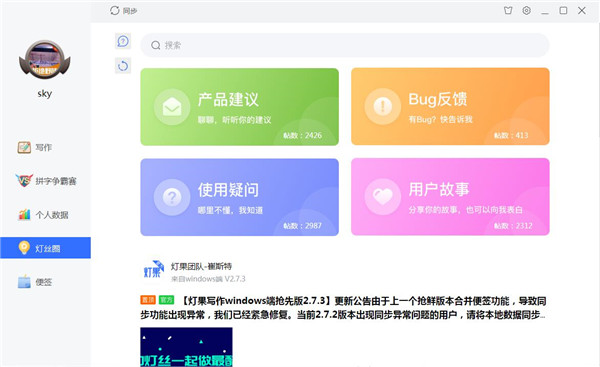Click the VS badge icon for 拼字争霸赛
The height and width of the screenshot is (367, 600).
pyautogui.click(x=24, y=180)
